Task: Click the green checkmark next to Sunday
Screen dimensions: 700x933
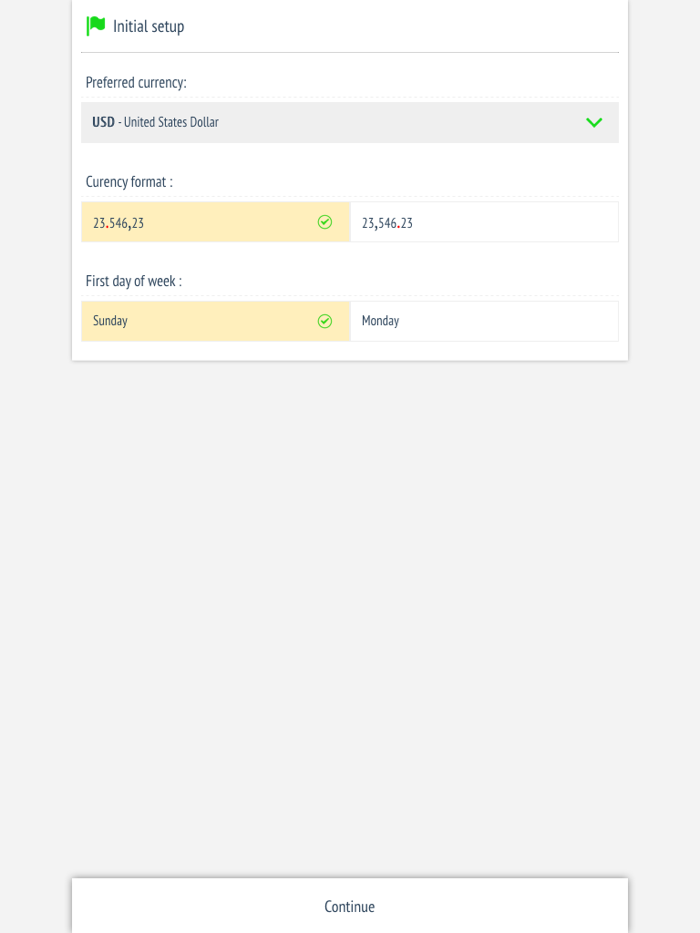Action: click(x=325, y=321)
